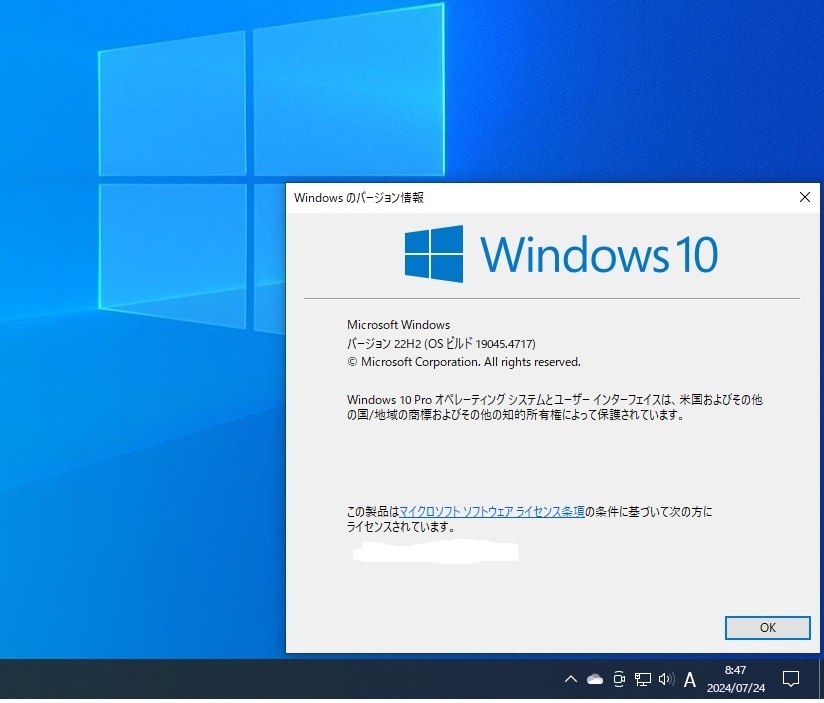Click the version text 'バージョン 22H2 (OS ビルド 19045.4717)'

click(x=441, y=344)
